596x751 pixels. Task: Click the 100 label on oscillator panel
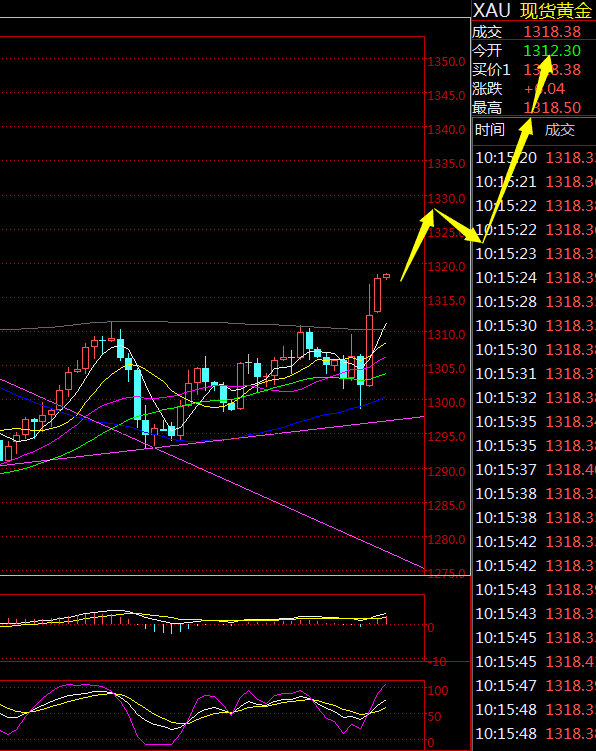(x=438, y=690)
